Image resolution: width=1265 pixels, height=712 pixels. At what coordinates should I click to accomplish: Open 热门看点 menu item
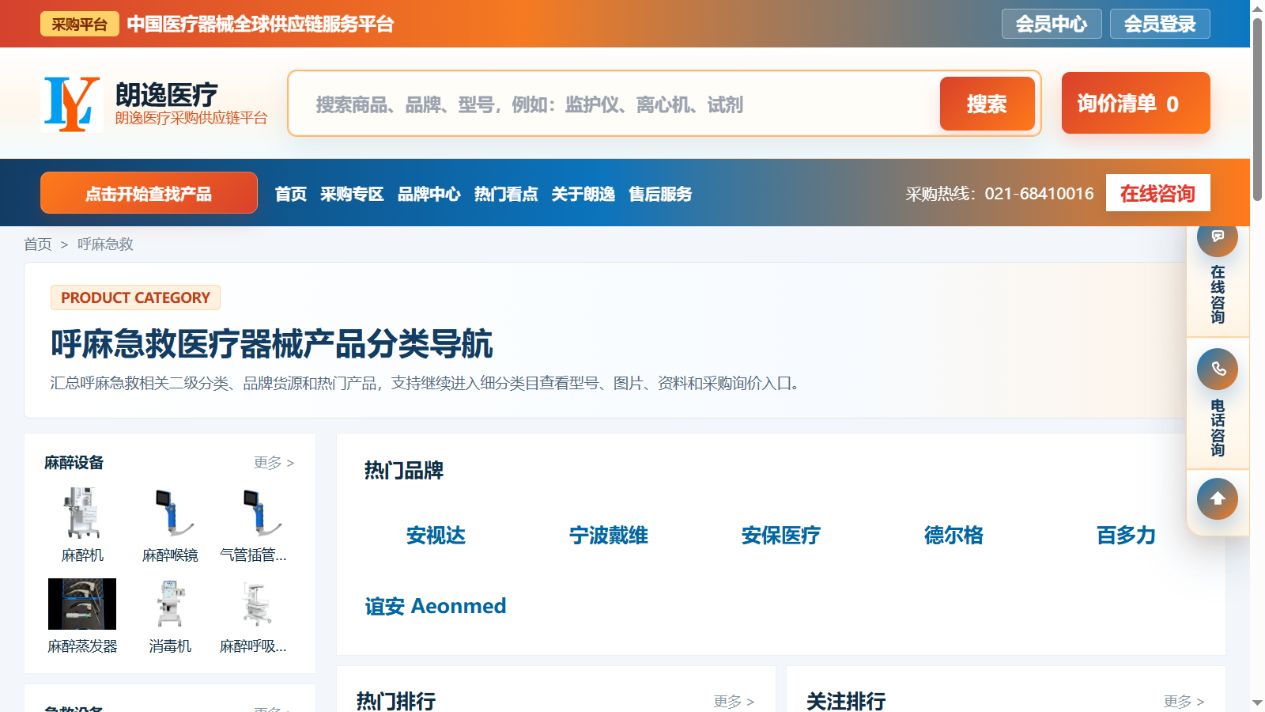[506, 194]
